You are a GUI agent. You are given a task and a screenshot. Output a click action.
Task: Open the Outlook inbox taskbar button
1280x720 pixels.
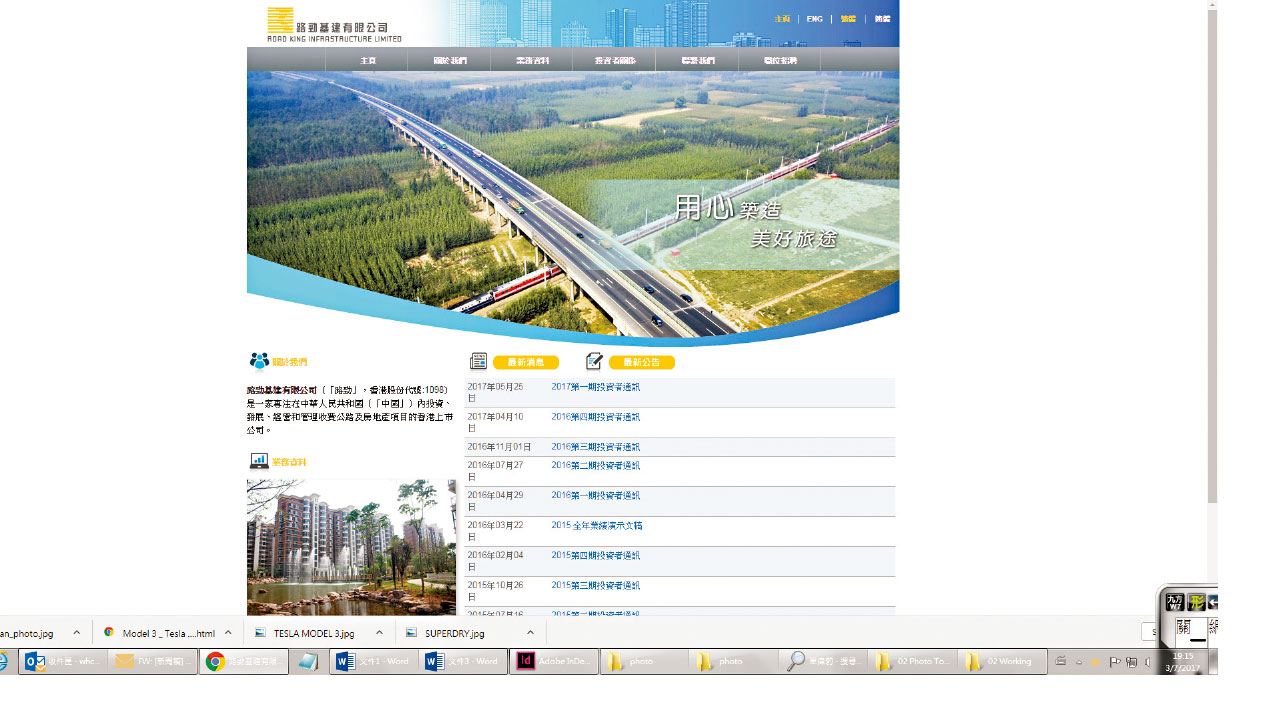(x=63, y=661)
